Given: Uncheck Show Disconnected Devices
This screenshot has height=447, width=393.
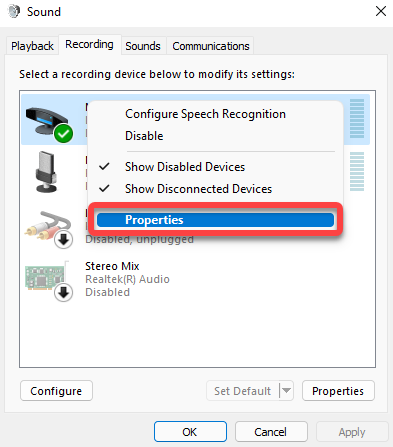Looking at the screenshot, I should pos(198,189).
